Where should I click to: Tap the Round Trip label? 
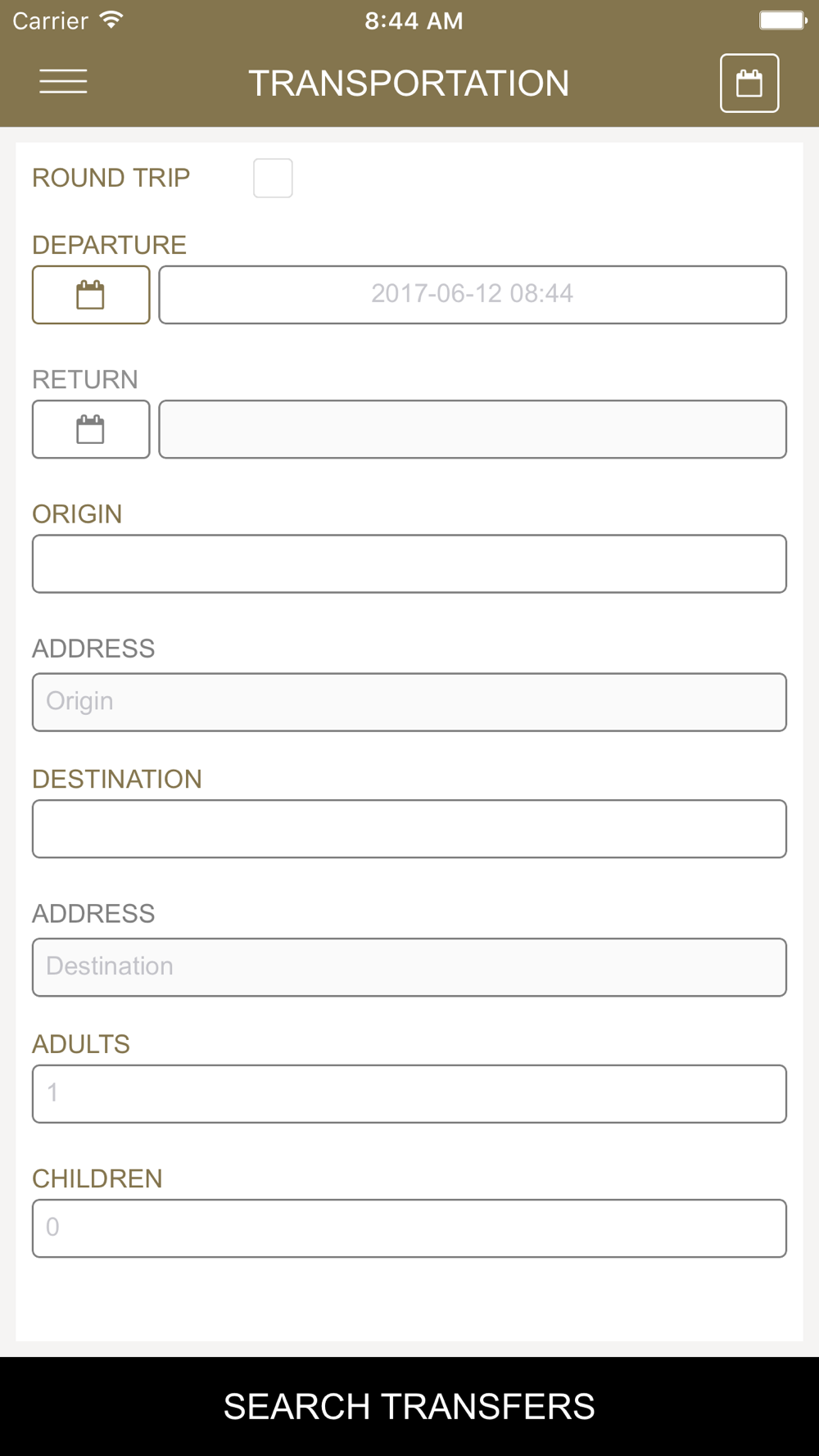point(111,178)
